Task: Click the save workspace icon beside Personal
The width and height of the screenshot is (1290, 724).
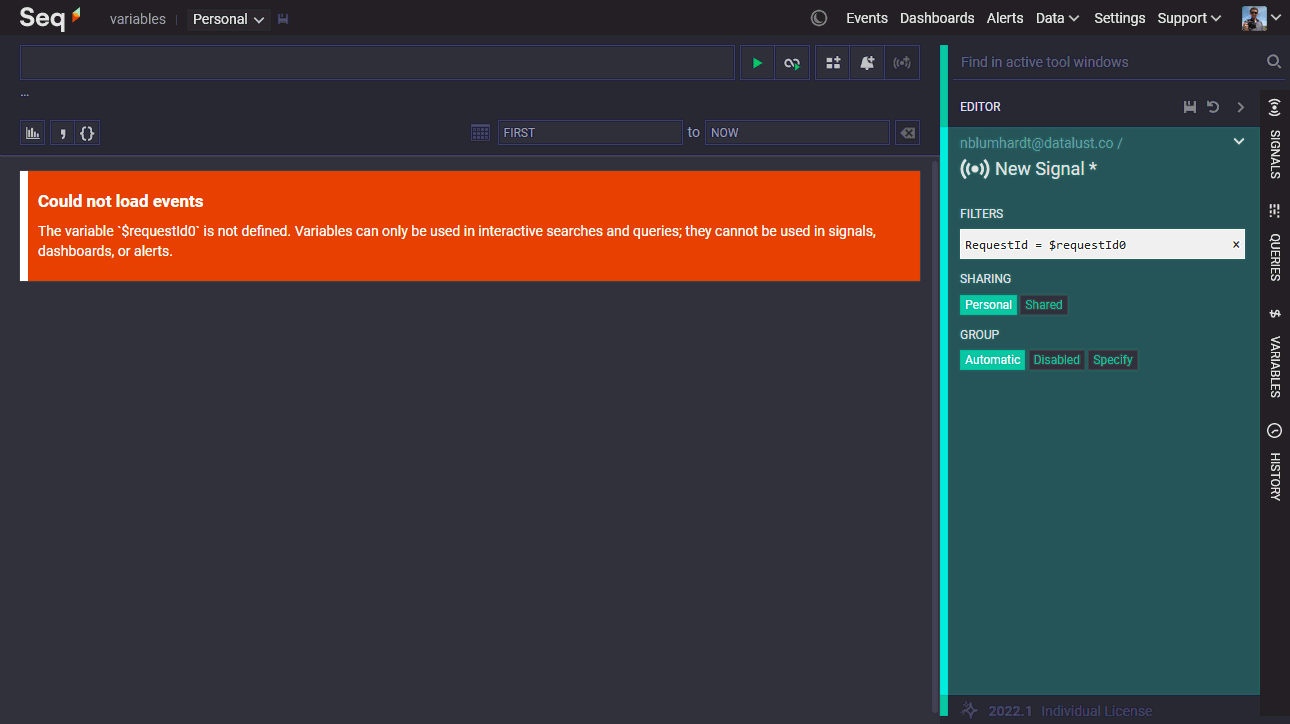Action: [284, 19]
